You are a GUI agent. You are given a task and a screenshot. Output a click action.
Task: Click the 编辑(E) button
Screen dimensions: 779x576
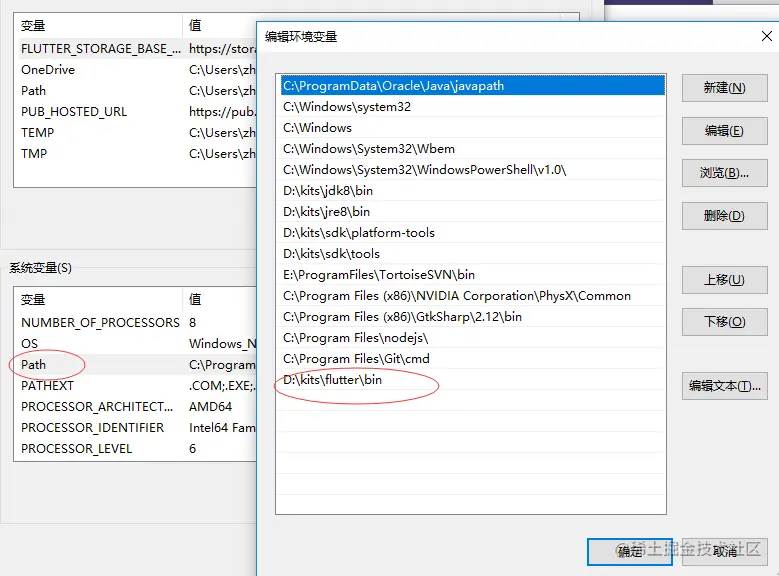coord(724,131)
